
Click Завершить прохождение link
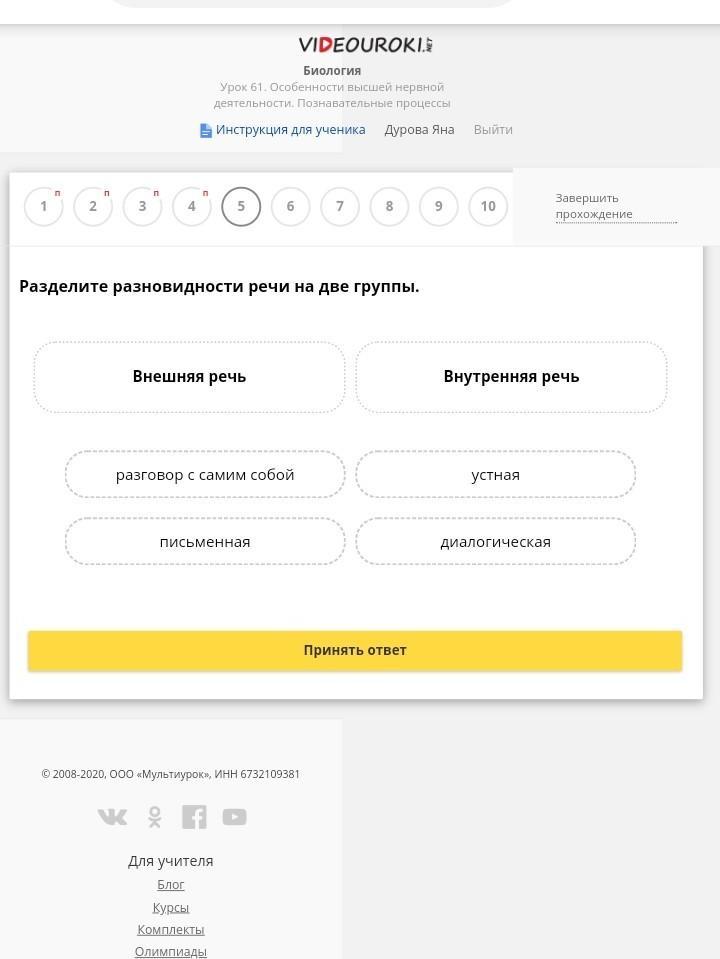[x=616, y=206]
